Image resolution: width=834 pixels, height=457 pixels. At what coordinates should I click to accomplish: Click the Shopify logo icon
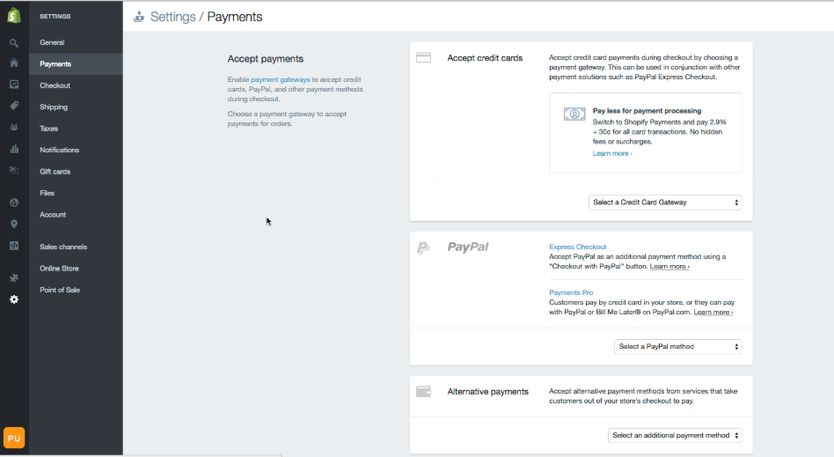(x=14, y=17)
